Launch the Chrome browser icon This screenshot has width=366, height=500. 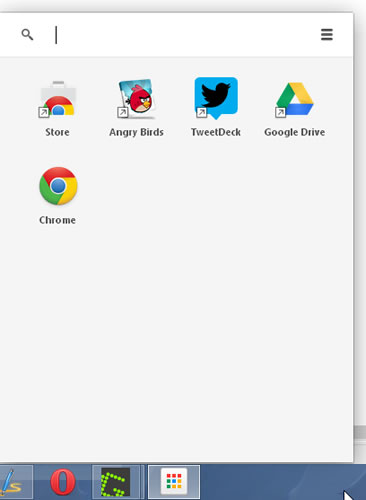pos(58,186)
